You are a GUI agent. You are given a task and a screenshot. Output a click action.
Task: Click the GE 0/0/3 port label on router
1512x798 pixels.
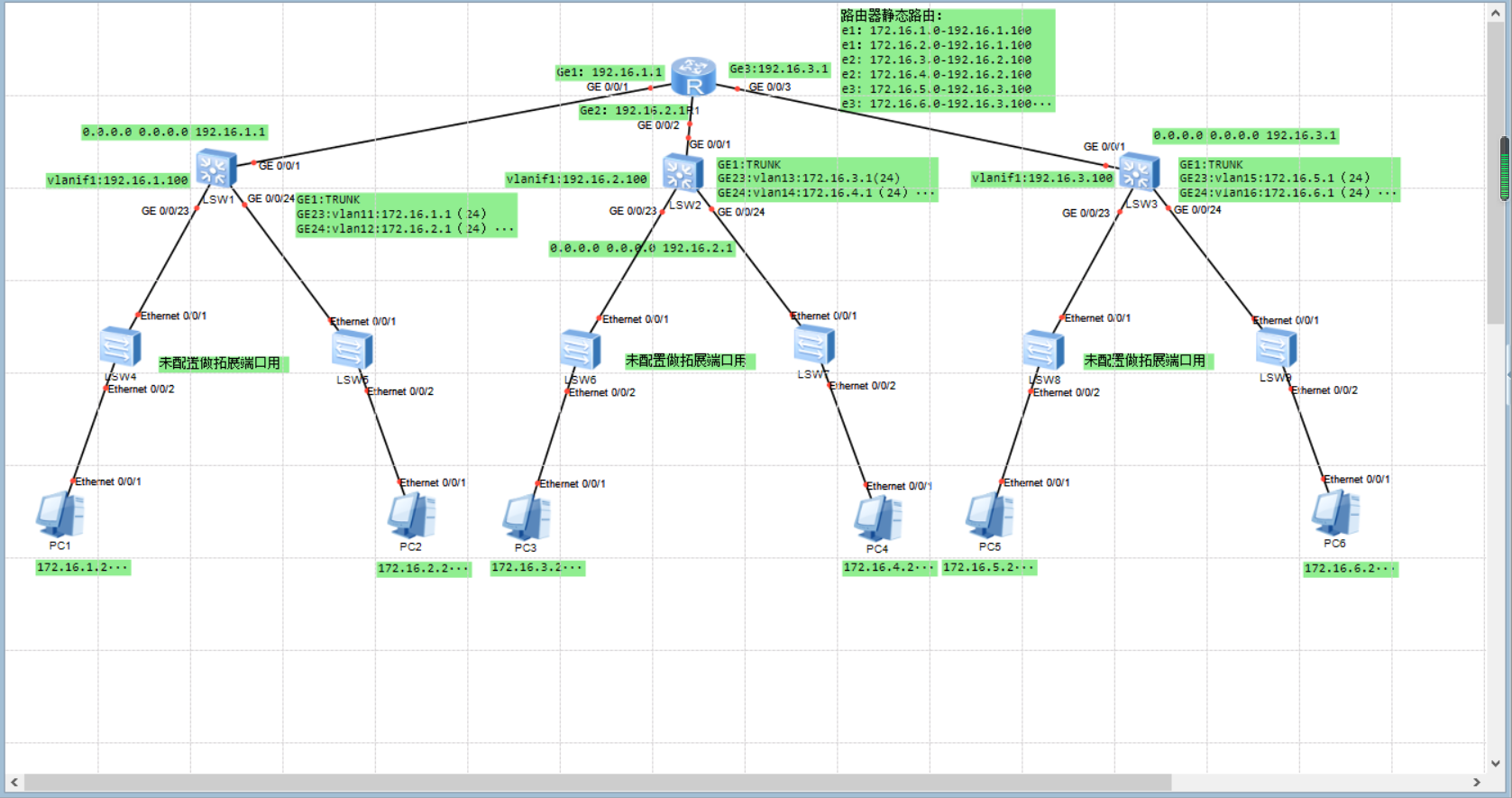pyautogui.click(x=769, y=87)
